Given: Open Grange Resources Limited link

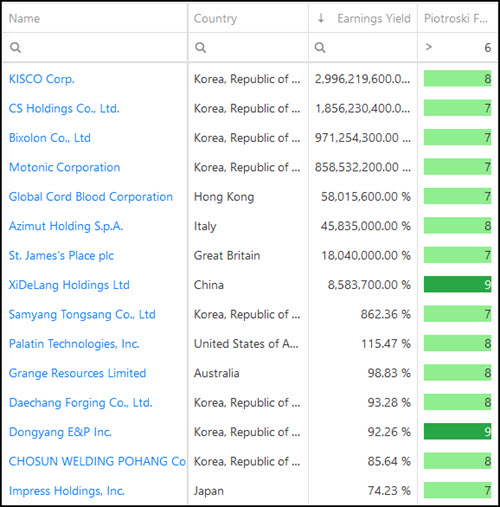Looking at the screenshot, I should 77,373.
